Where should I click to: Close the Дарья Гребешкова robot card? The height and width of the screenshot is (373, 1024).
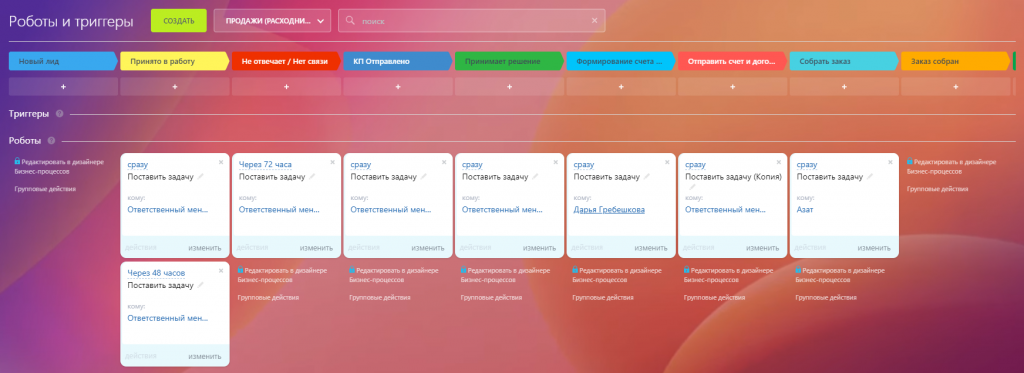coord(667,162)
